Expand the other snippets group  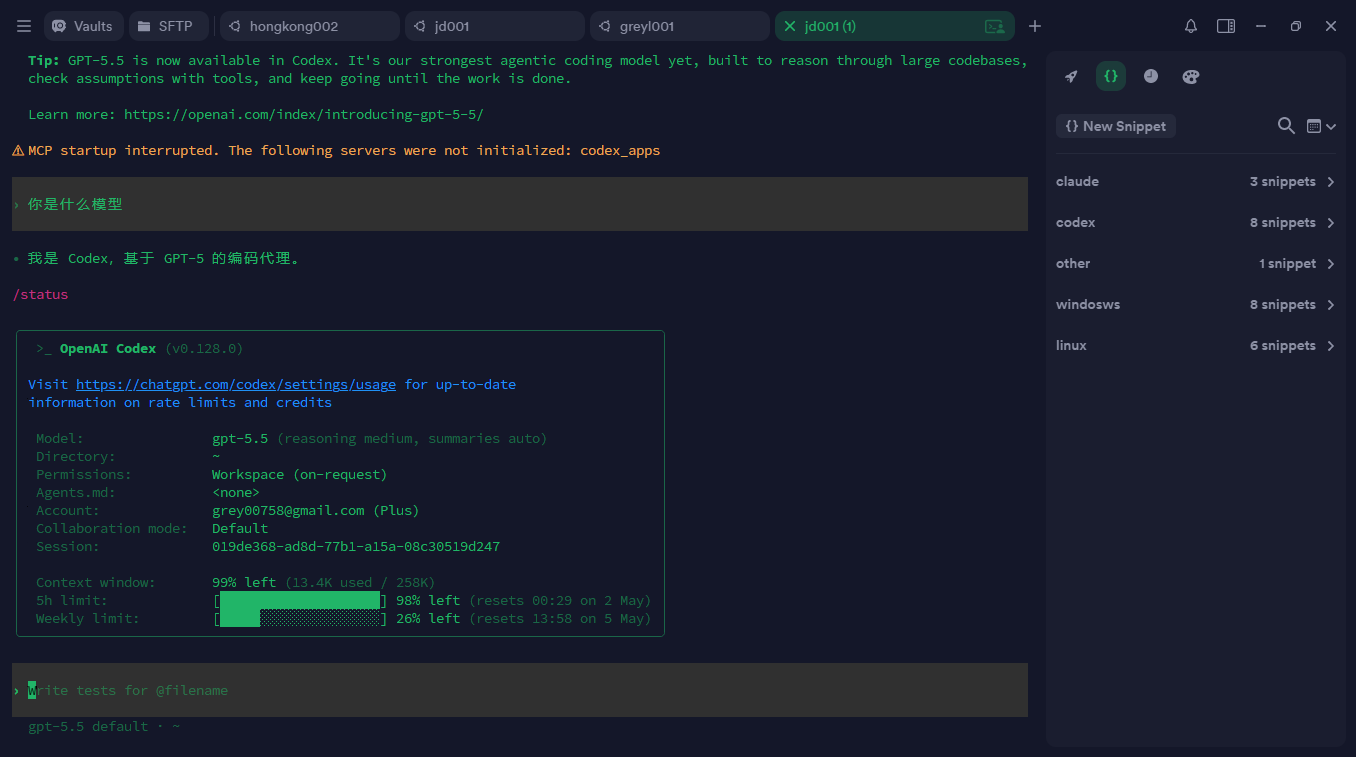1196,264
